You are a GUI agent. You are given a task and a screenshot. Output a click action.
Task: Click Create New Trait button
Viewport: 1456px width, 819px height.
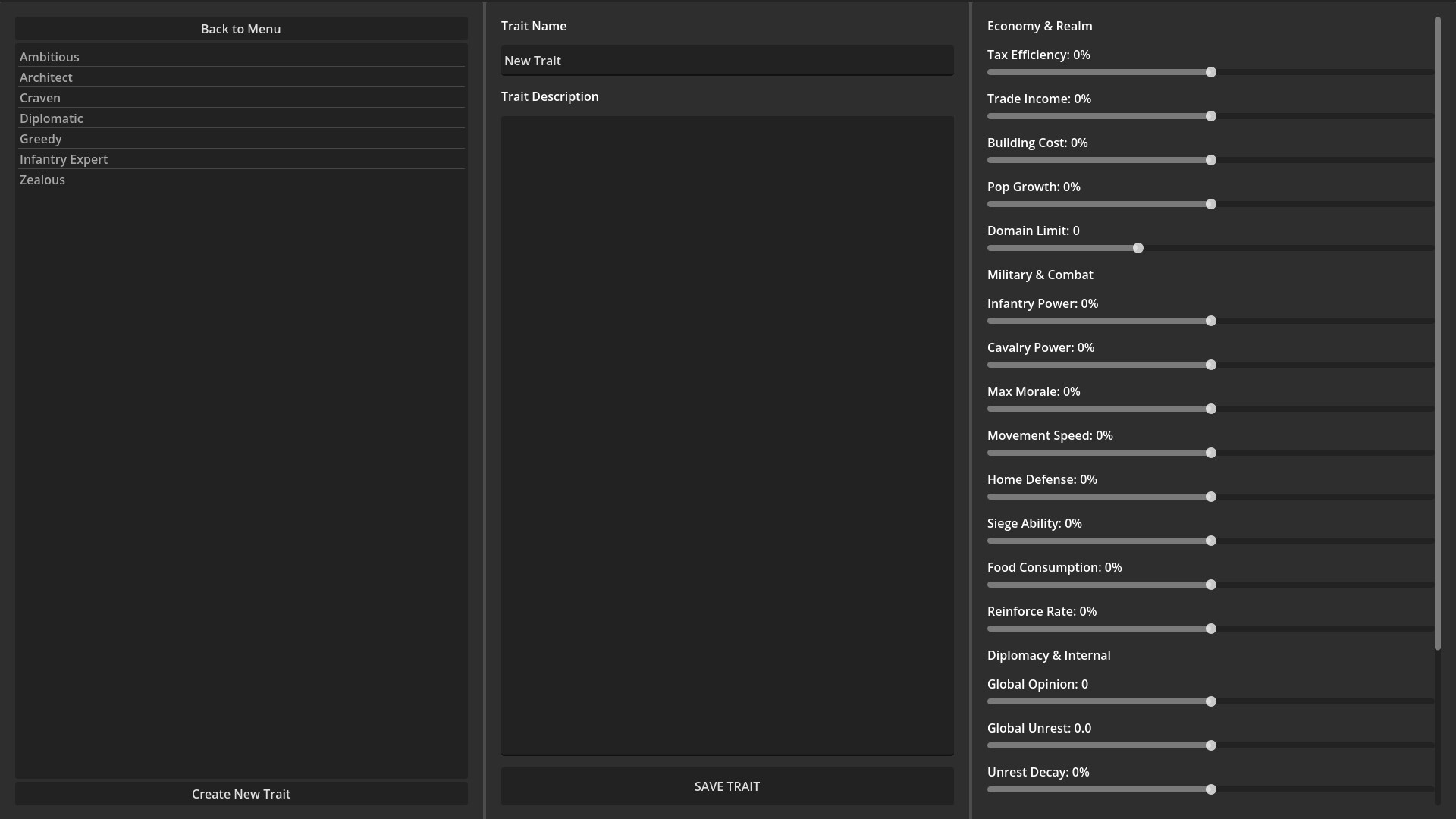point(241,794)
